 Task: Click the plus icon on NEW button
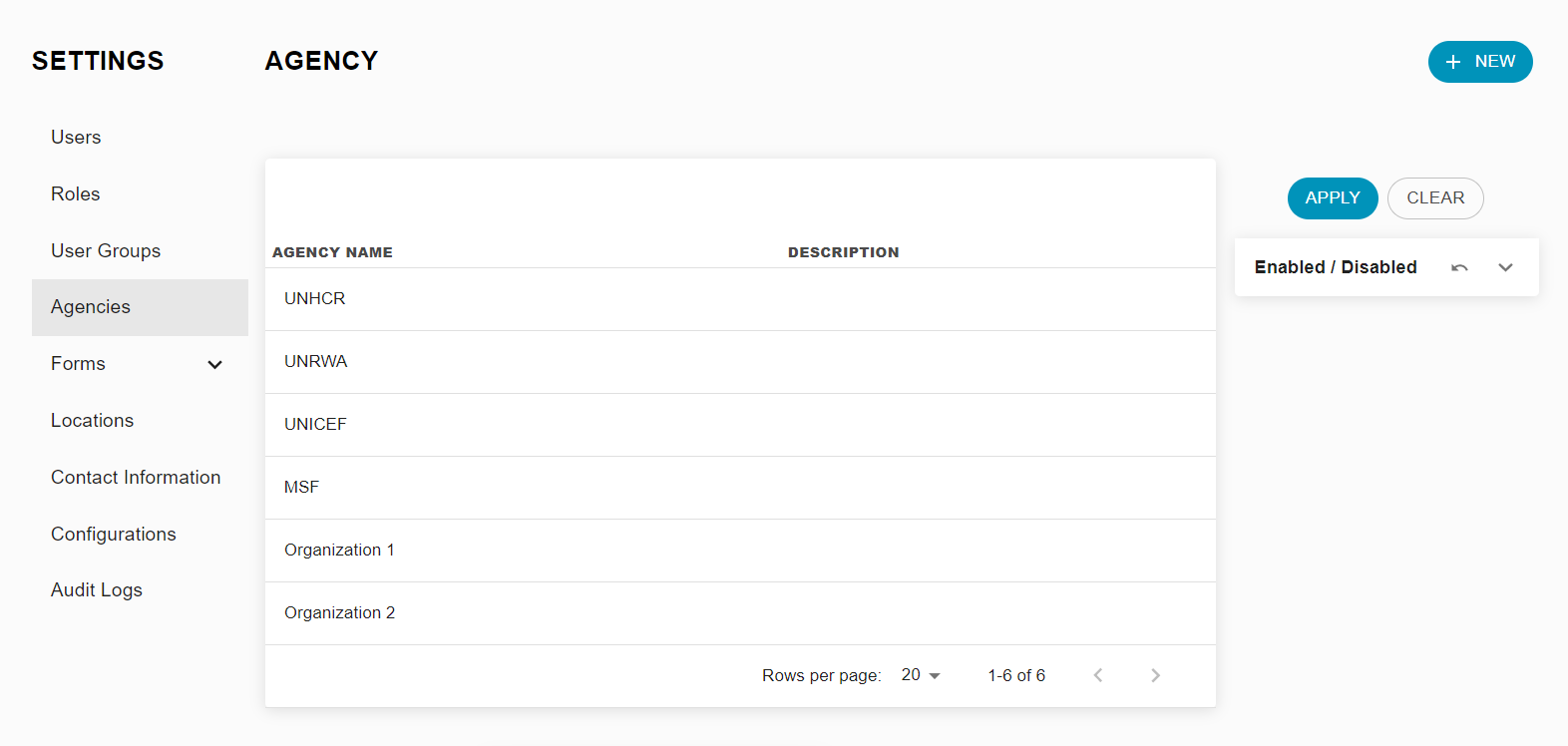(1453, 62)
